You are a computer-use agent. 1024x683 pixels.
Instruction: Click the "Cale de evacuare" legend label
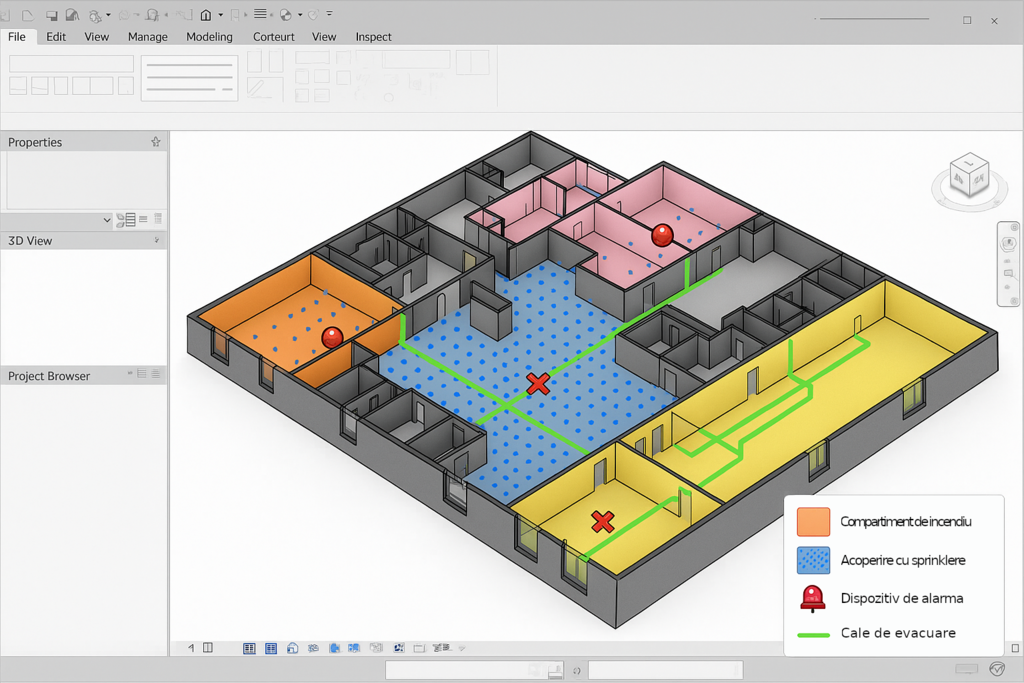click(x=898, y=633)
